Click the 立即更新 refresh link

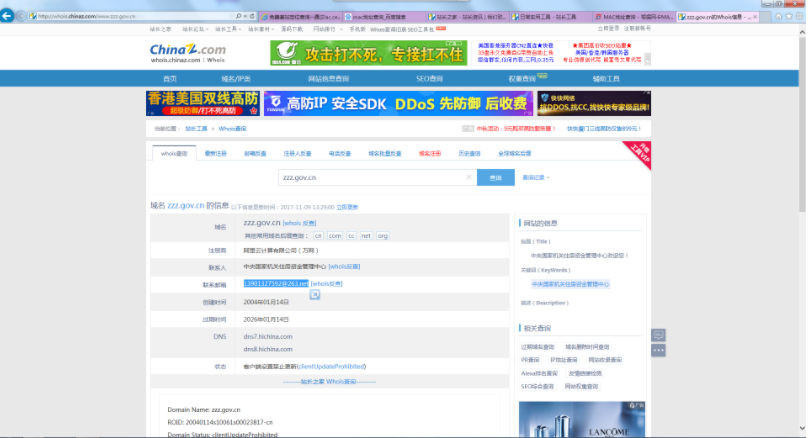coord(347,207)
